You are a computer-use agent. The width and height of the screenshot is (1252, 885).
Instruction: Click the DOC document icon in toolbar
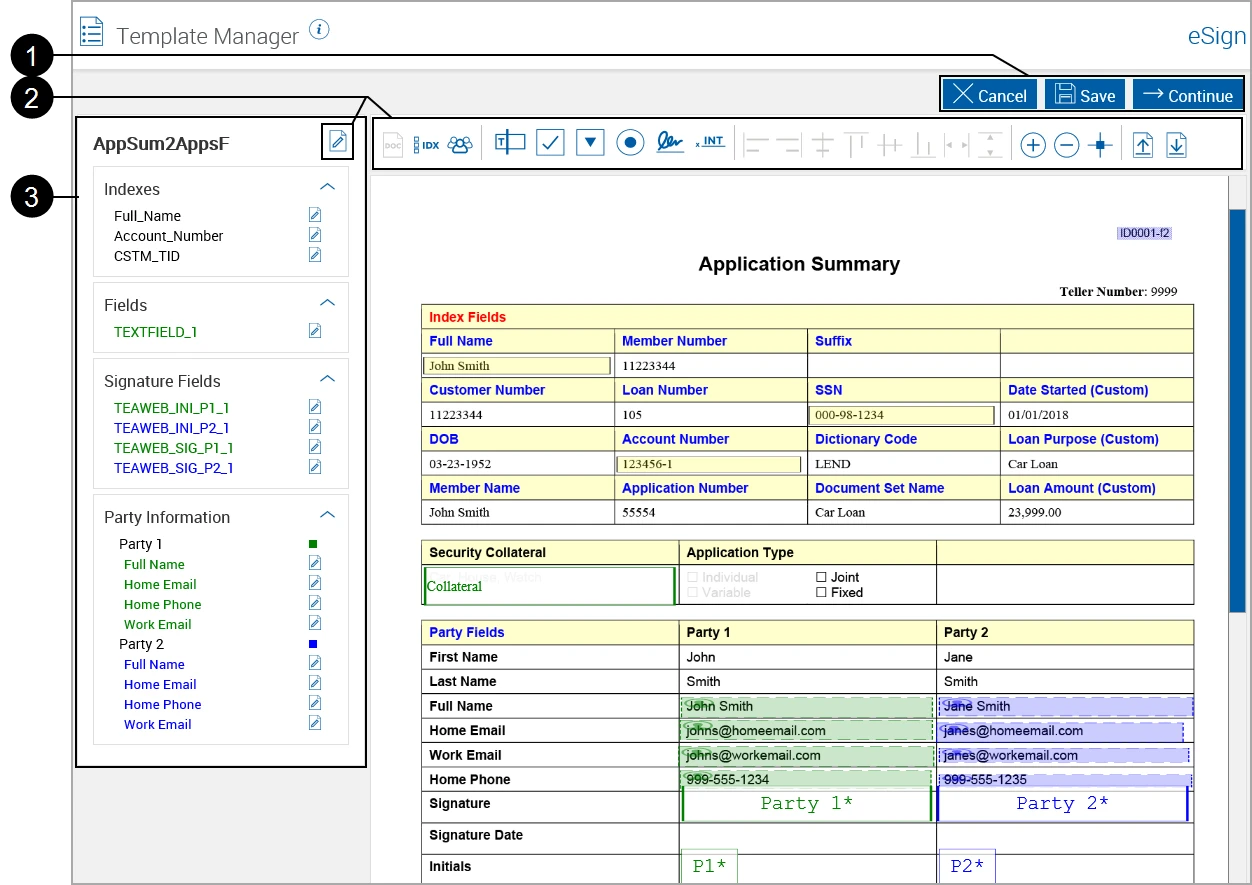(393, 145)
